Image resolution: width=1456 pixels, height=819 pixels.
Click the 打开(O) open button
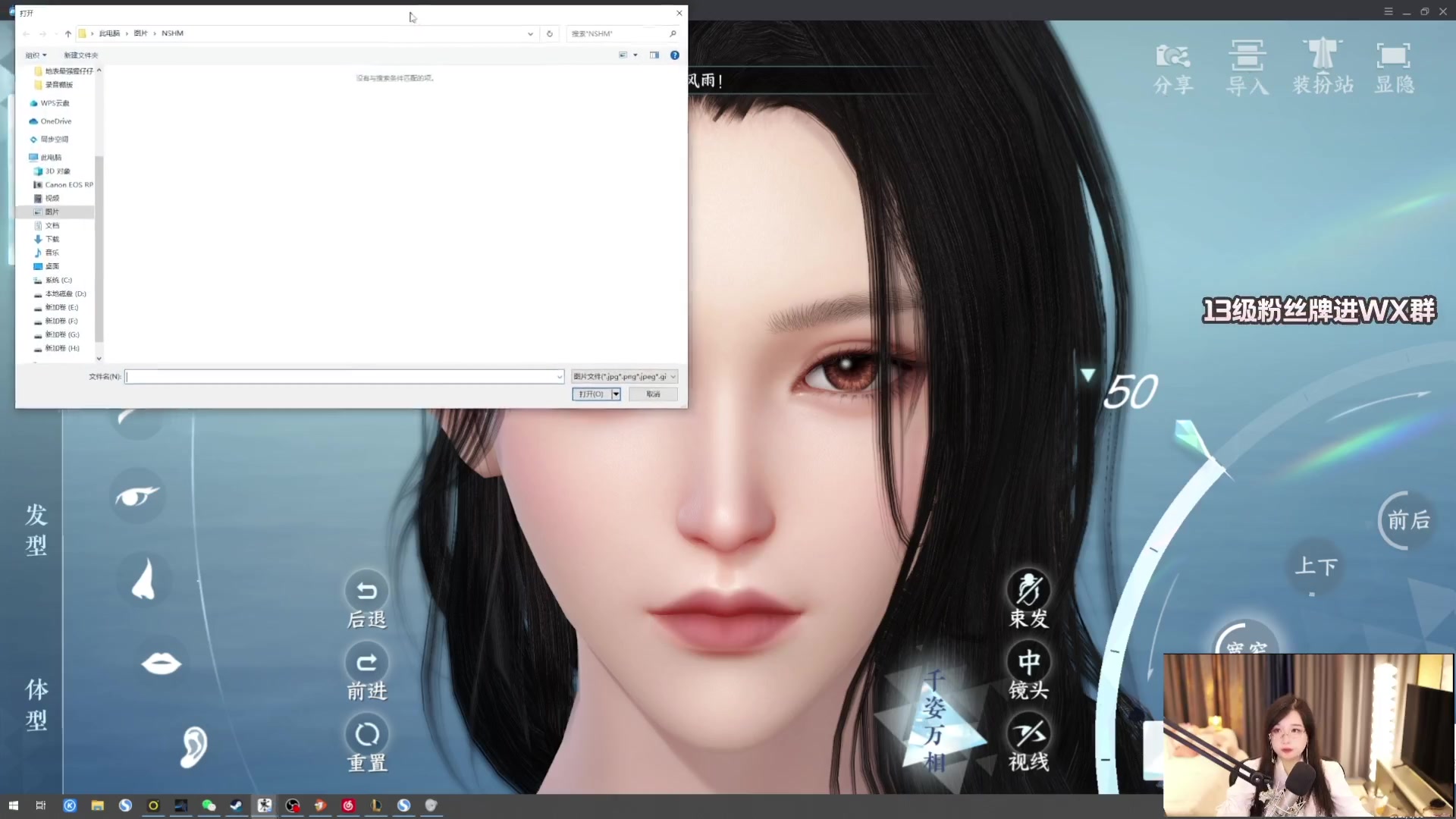point(591,394)
